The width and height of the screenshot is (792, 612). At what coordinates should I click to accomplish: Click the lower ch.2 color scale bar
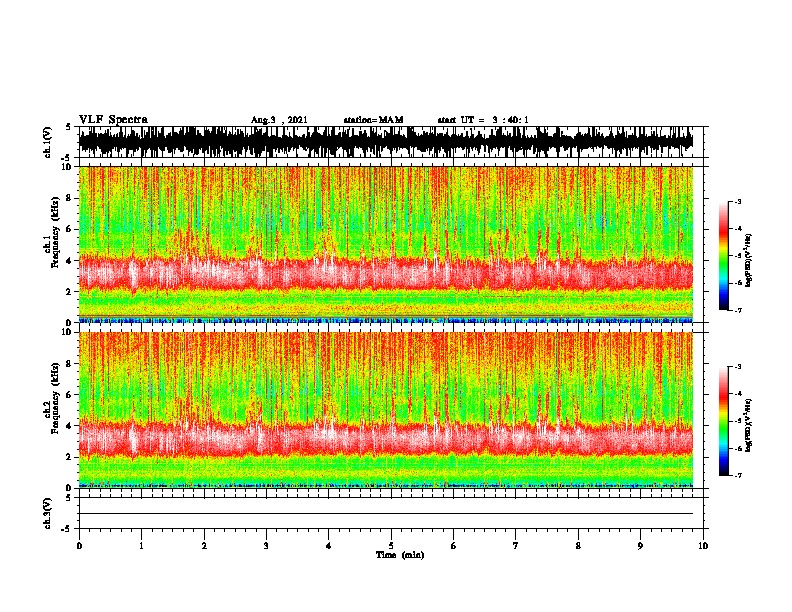pos(724,421)
